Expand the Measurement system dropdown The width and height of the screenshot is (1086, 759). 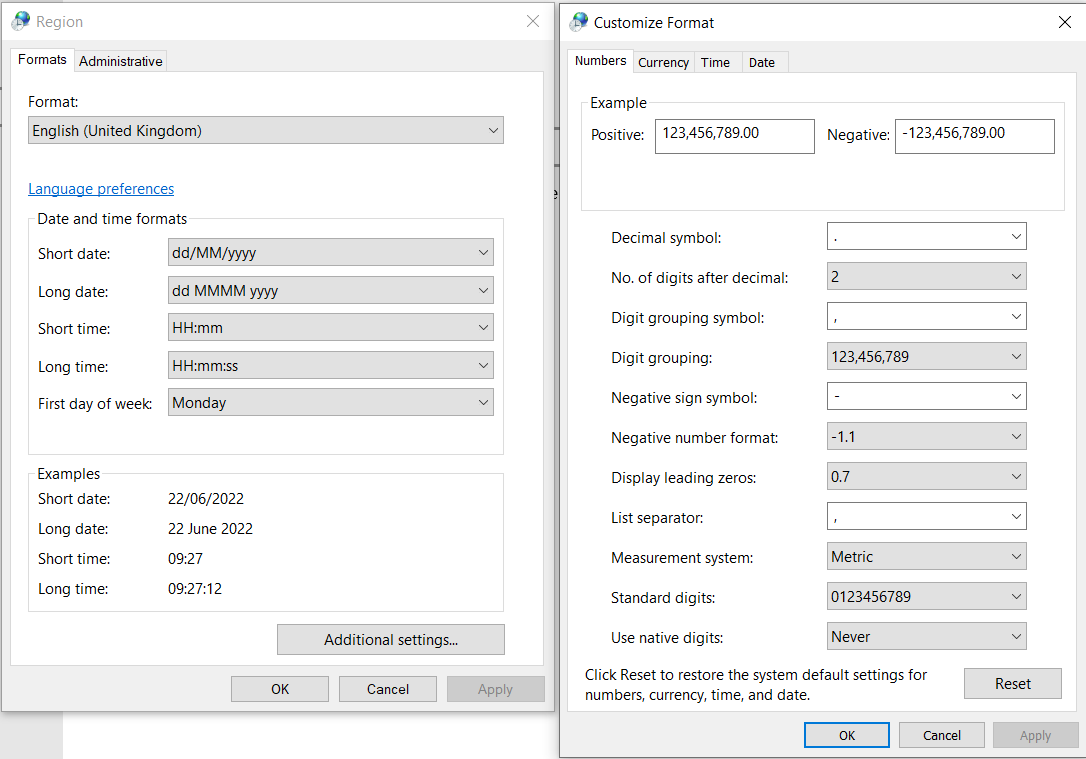927,556
